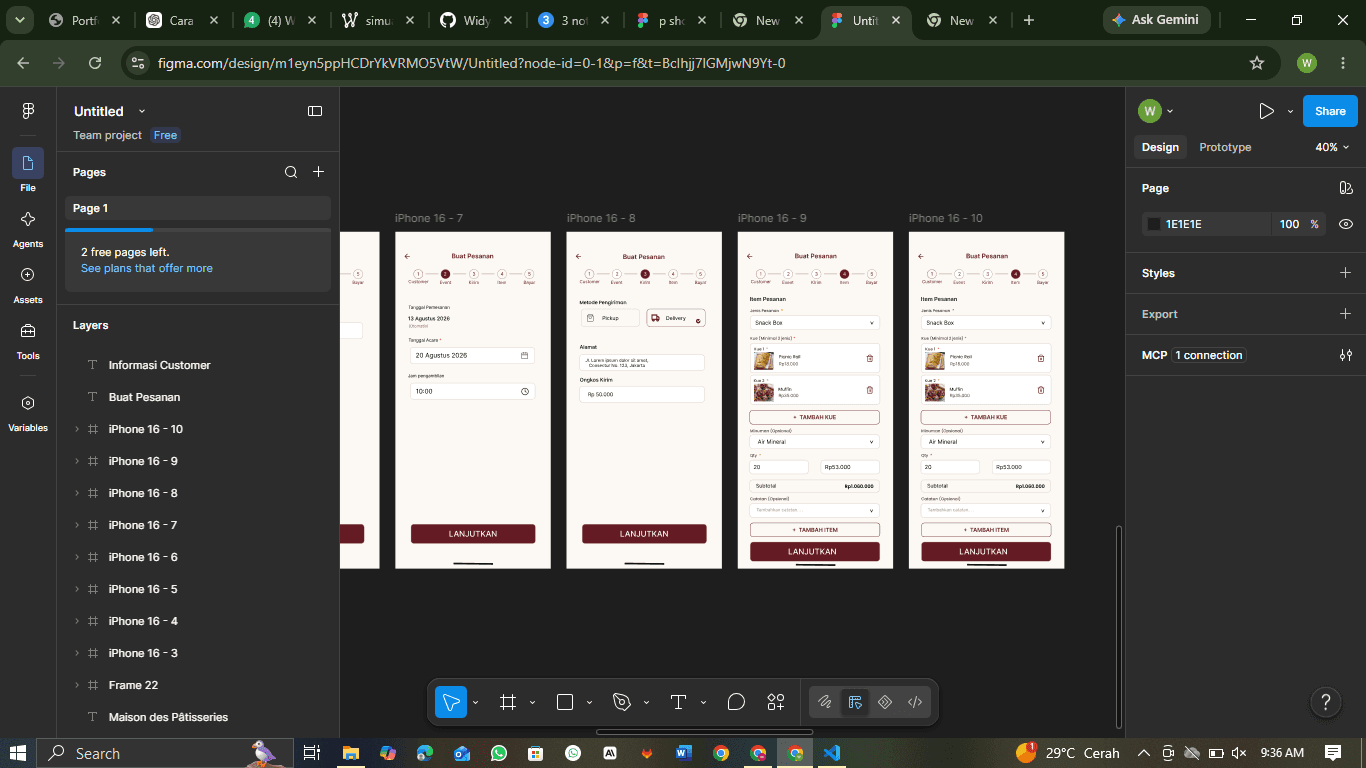Toggle the minimize UI panel icon
Viewport: 1366px width, 768px height.
(x=315, y=111)
